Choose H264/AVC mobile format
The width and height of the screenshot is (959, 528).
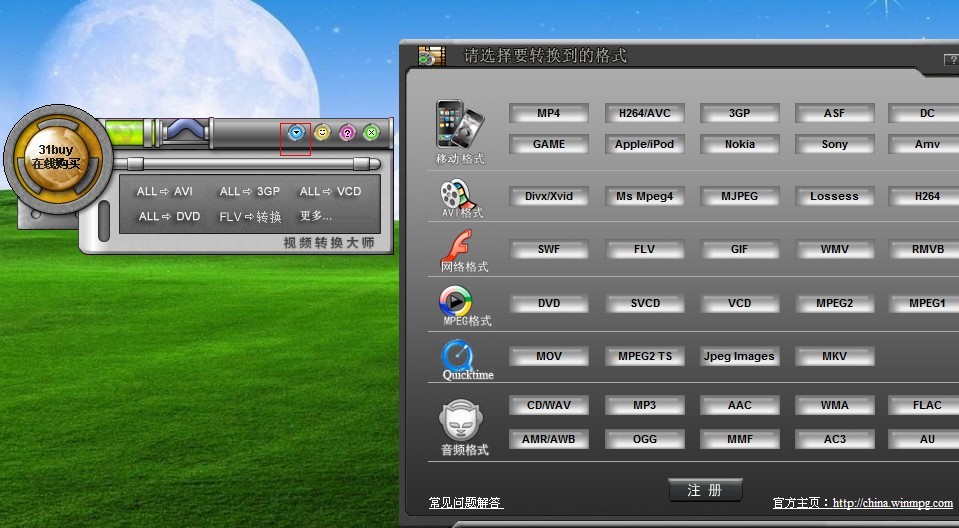pos(644,113)
